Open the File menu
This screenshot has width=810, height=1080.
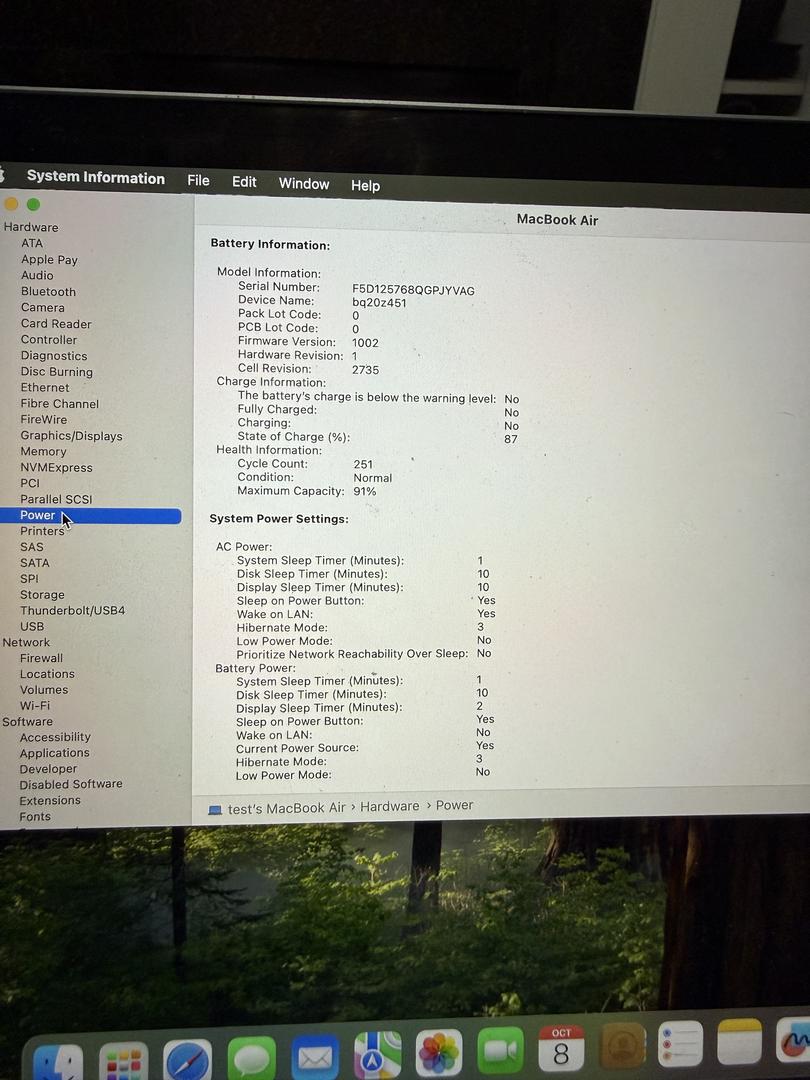coord(198,180)
